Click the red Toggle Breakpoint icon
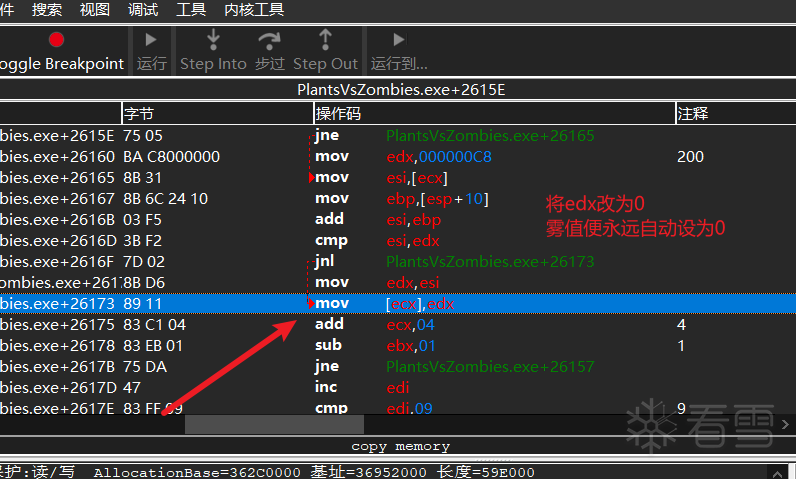 [56, 40]
